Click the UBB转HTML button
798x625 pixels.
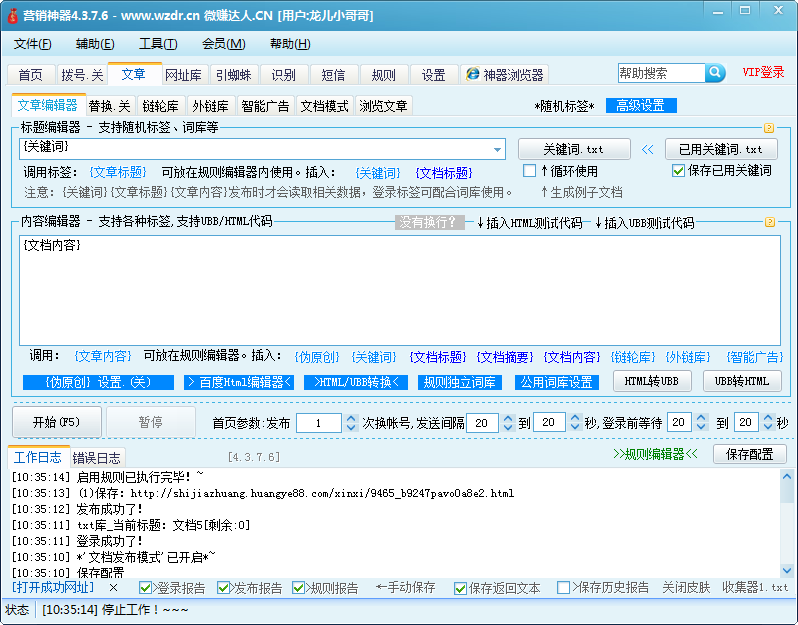coord(742,381)
